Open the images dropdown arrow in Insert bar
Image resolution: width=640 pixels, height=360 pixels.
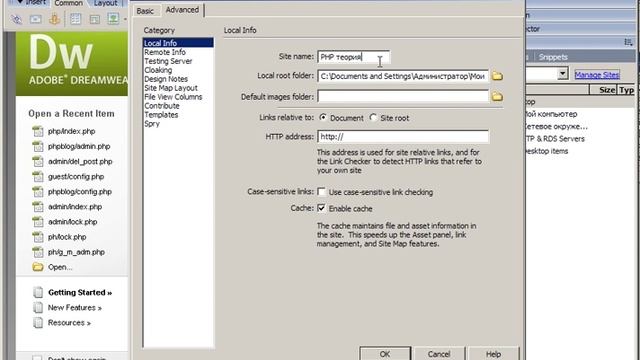125,19
